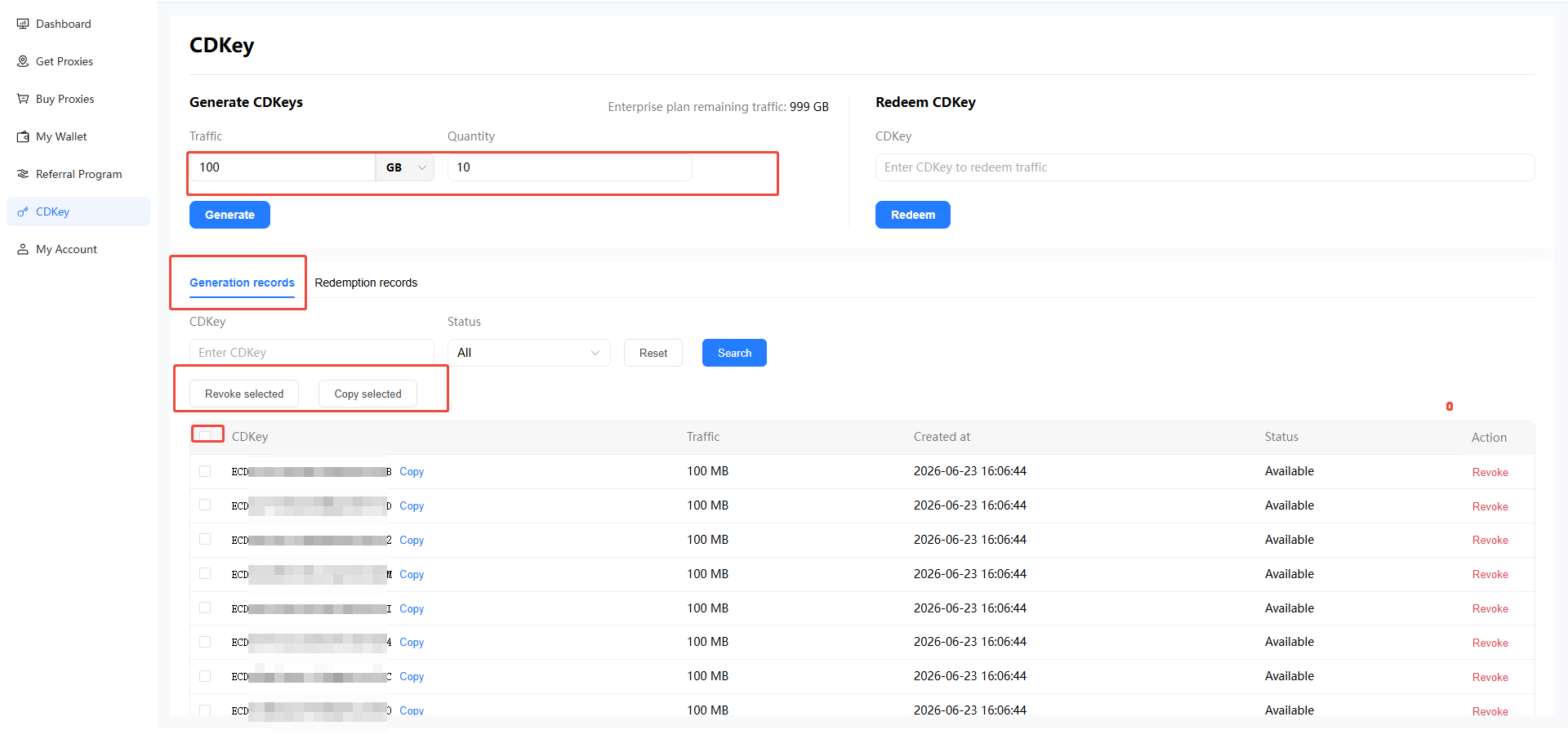Focus the Quantity input showing 10

pyautogui.click(x=570, y=167)
